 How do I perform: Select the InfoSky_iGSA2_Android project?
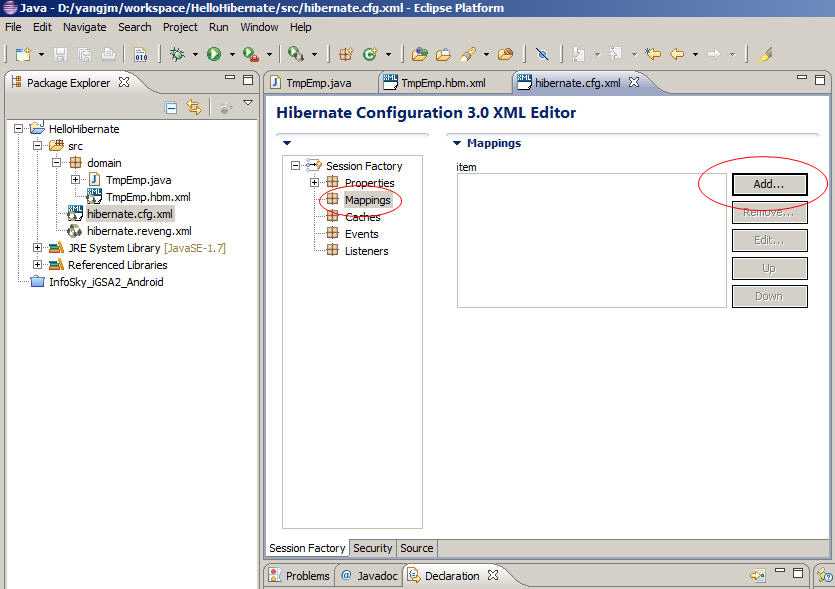coord(106,282)
